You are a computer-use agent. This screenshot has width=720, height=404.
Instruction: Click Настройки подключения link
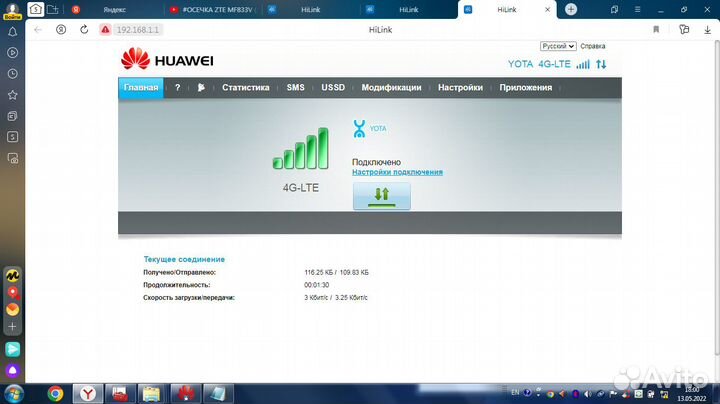pyautogui.click(x=397, y=172)
